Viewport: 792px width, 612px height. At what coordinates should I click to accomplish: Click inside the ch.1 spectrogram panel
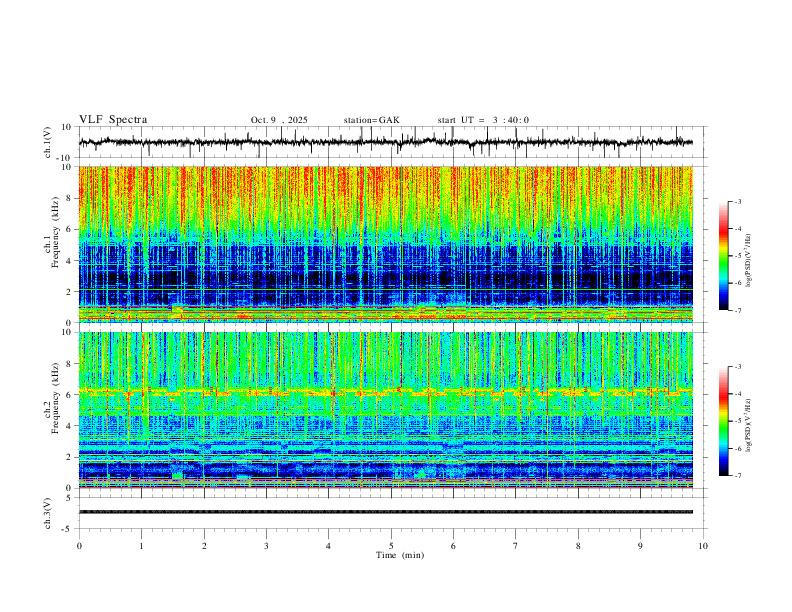tap(385, 244)
